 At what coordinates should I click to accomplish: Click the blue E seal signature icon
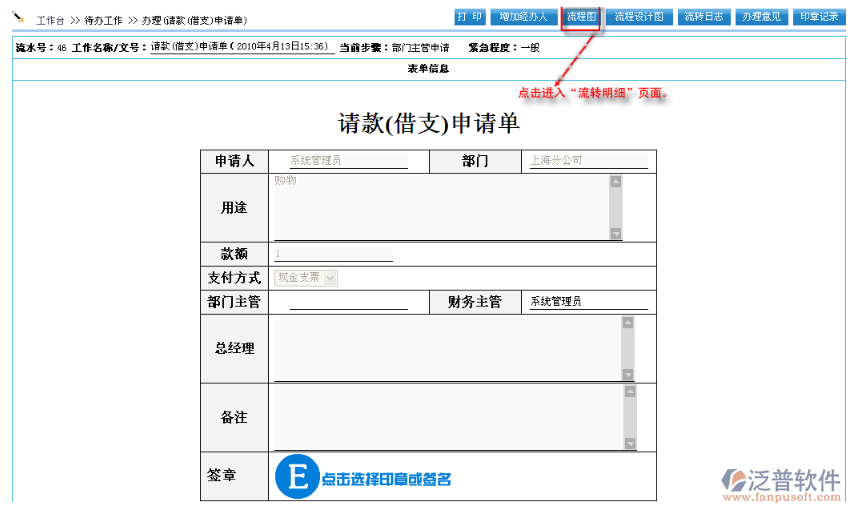point(296,477)
